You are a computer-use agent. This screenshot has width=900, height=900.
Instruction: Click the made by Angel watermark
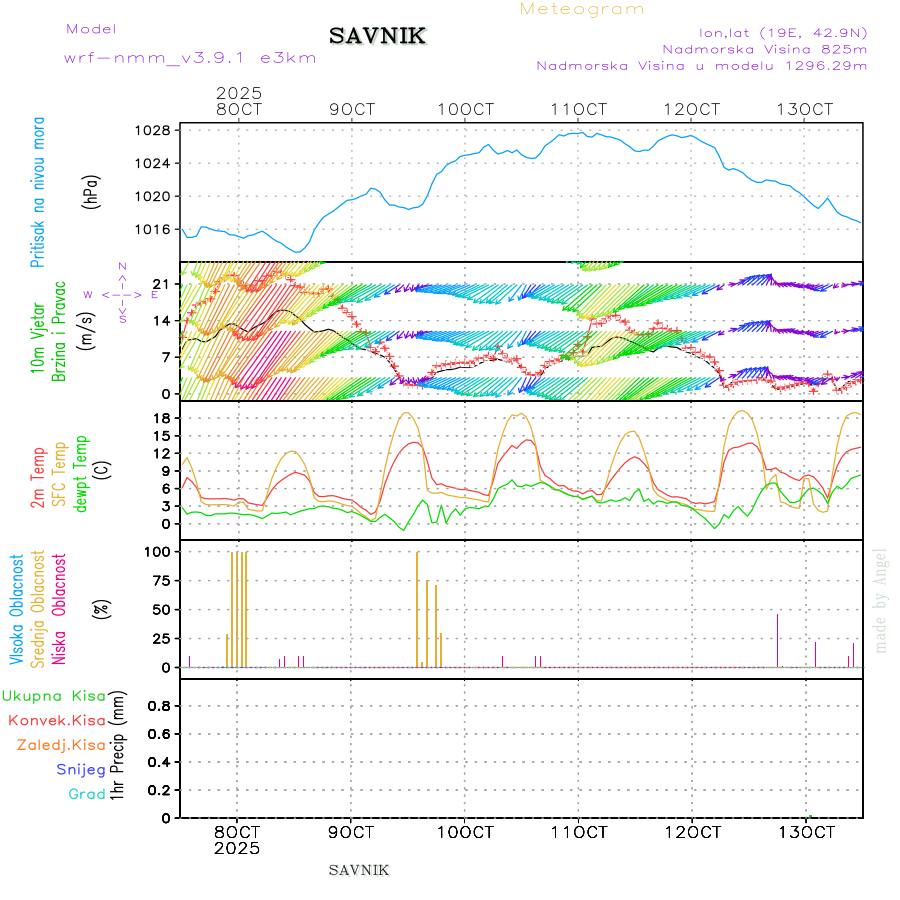tap(881, 600)
